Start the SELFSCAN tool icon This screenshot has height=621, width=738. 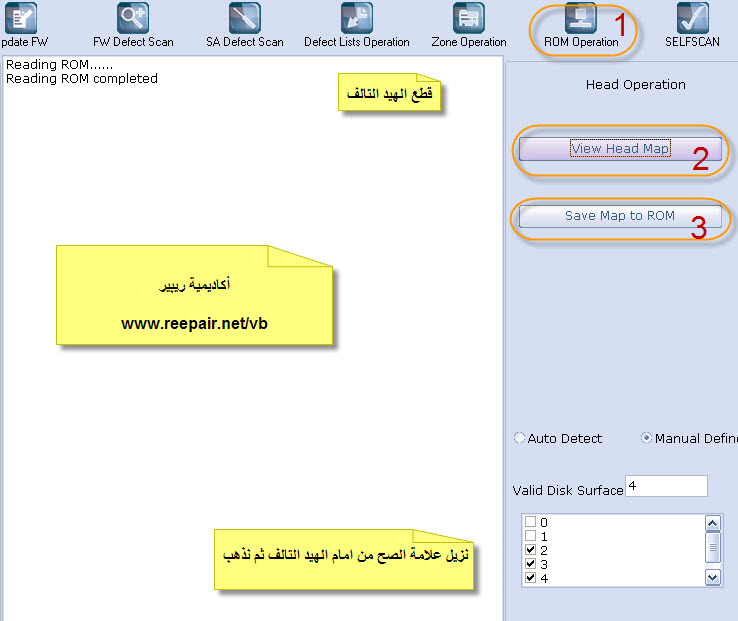[692, 18]
